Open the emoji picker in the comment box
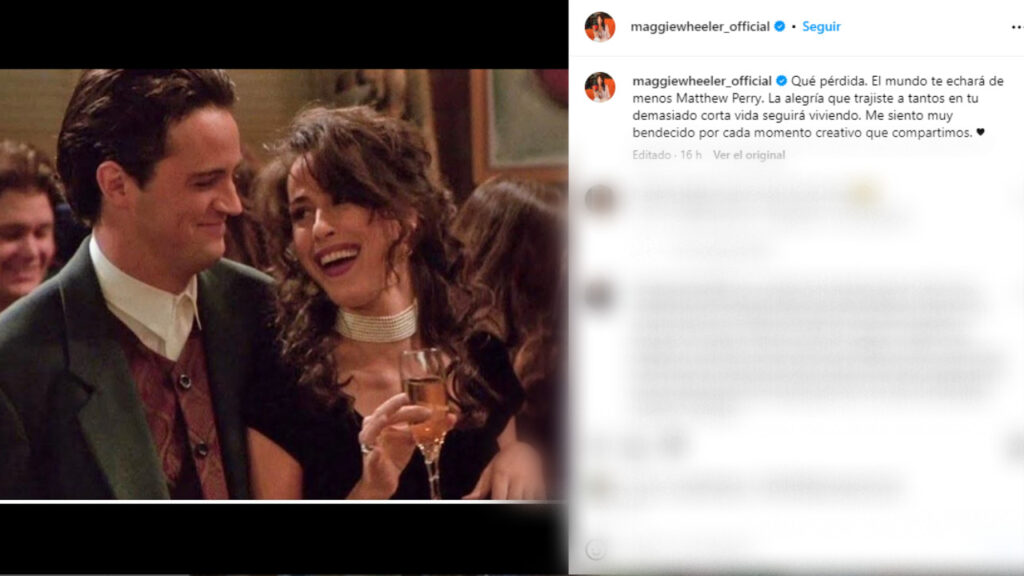This screenshot has height=576, width=1024. pyautogui.click(x=596, y=549)
